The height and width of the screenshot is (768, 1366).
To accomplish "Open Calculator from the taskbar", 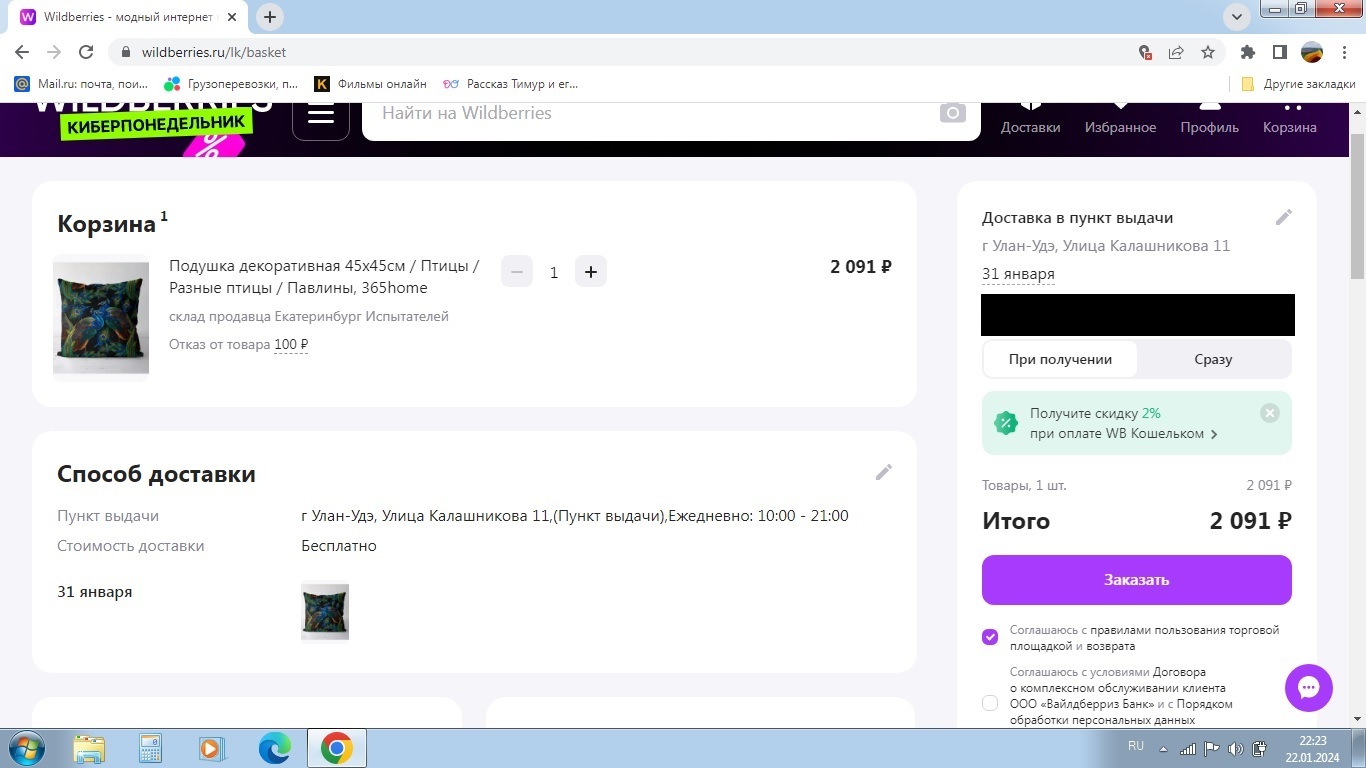I will point(150,748).
